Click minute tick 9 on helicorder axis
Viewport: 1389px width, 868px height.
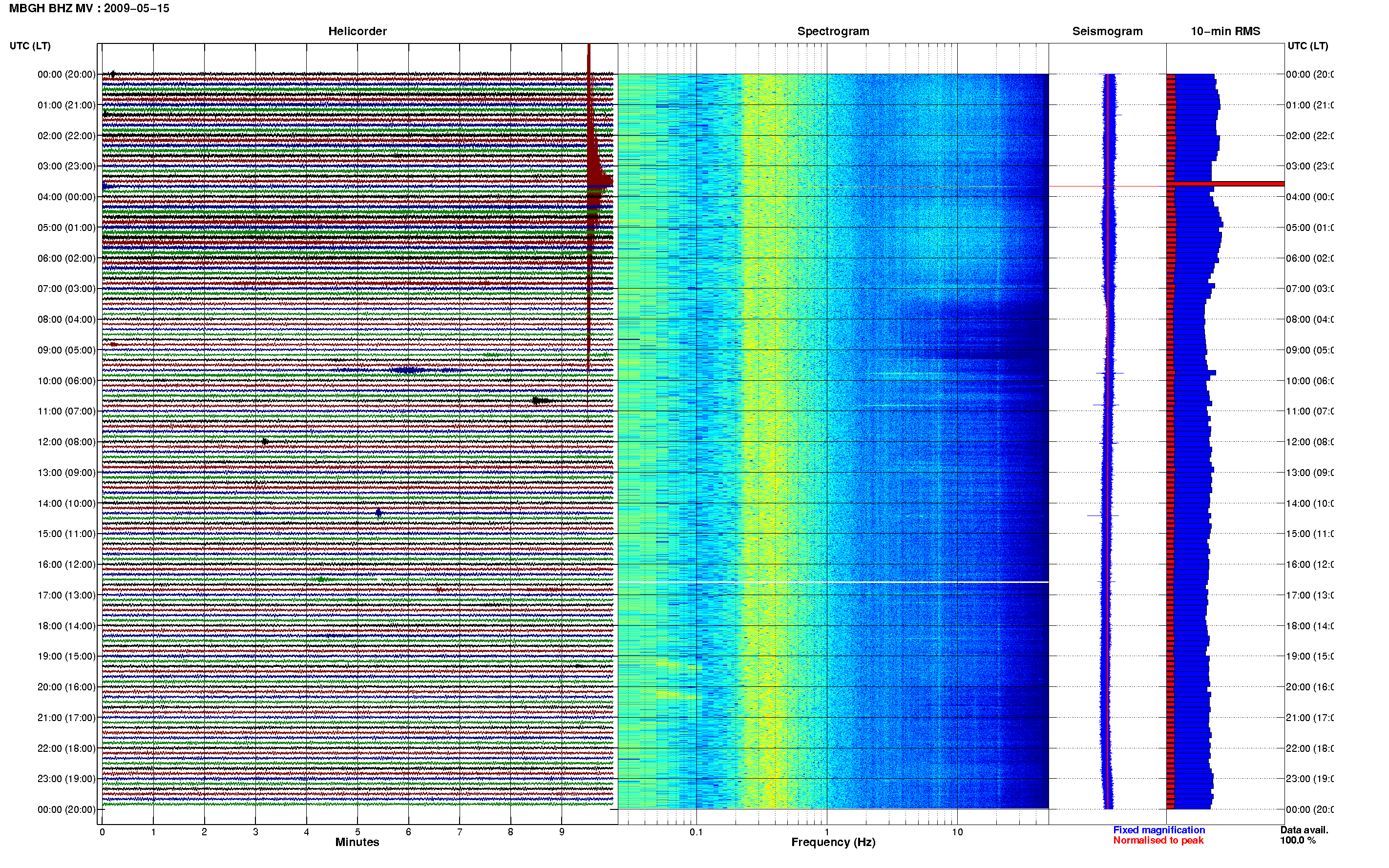[x=562, y=832]
